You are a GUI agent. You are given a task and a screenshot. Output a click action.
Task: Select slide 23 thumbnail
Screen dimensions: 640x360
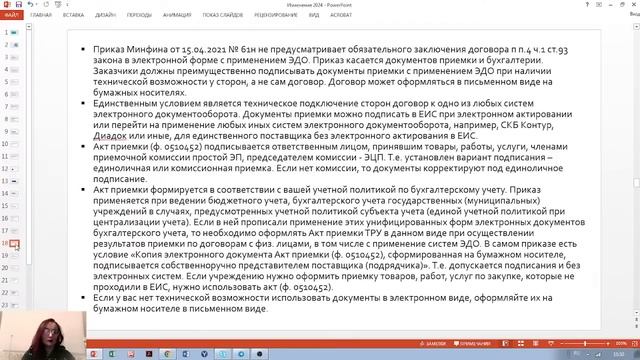tap(14, 305)
